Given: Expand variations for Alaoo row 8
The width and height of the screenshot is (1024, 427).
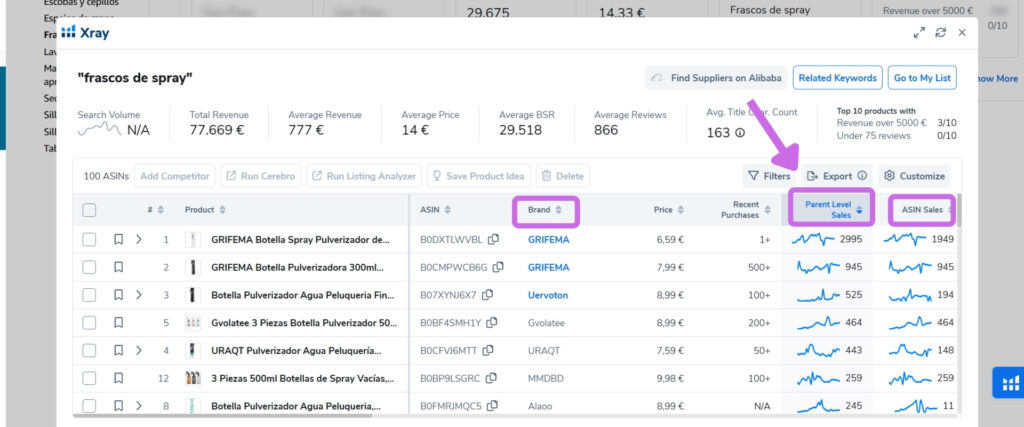Looking at the screenshot, I should click(x=138, y=406).
